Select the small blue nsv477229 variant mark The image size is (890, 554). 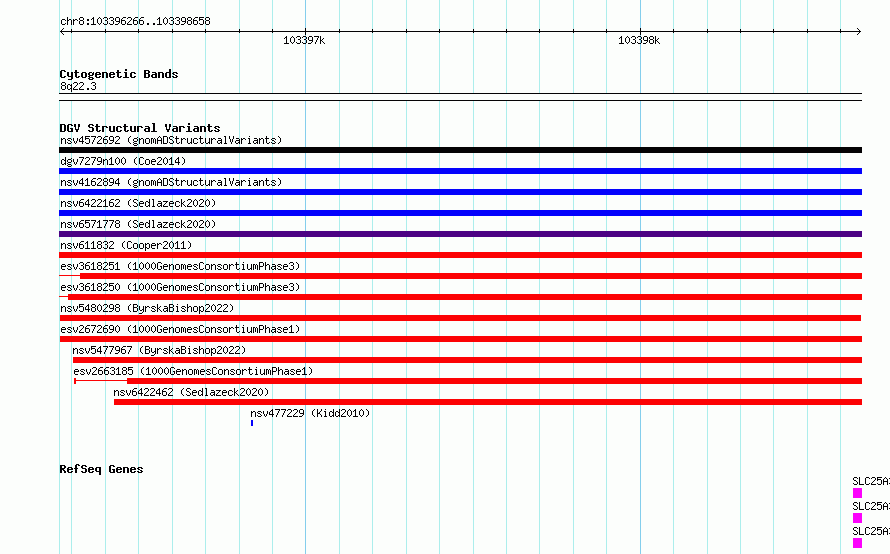[x=252, y=423]
